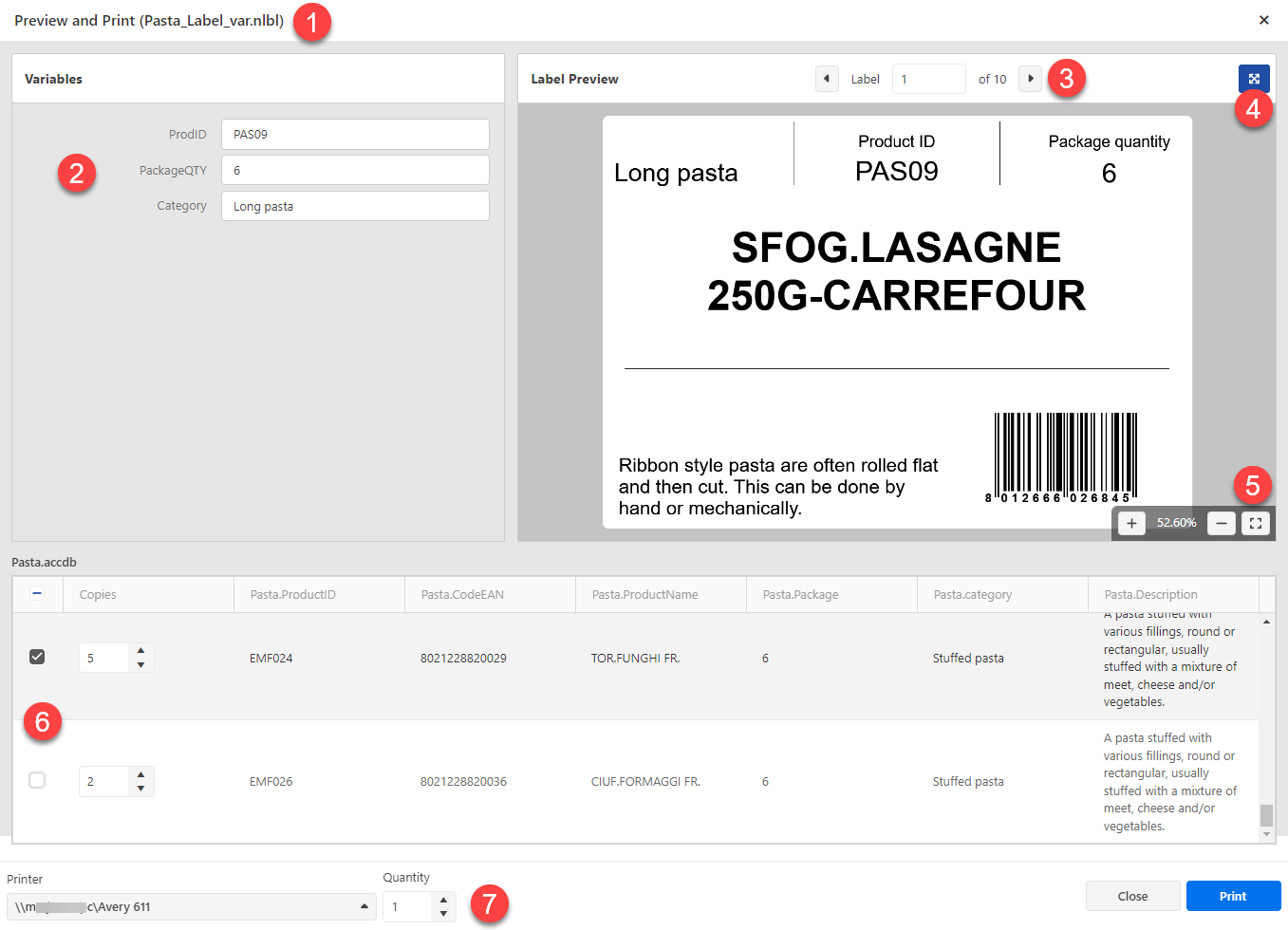Advance to the next label in preview
Screen dimensions: 1288x930
click(1030, 79)
